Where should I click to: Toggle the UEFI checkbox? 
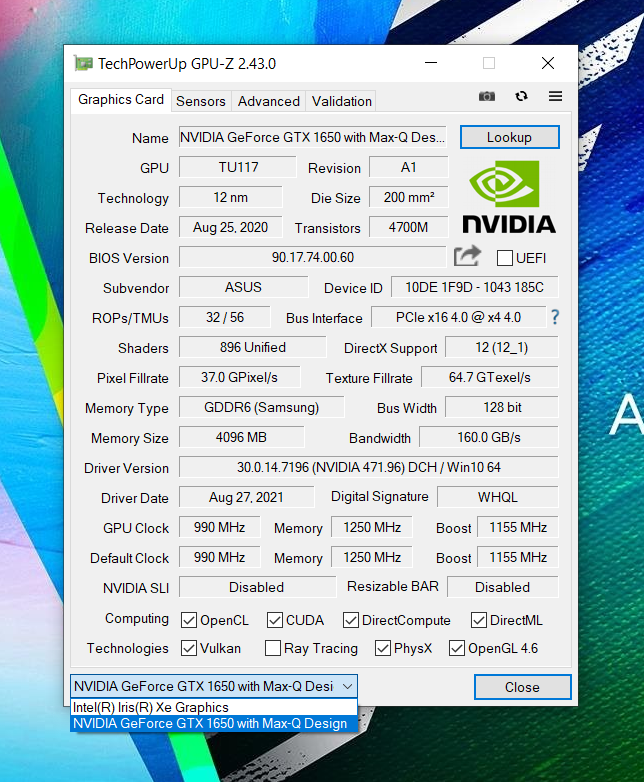[x=504, y=258]
